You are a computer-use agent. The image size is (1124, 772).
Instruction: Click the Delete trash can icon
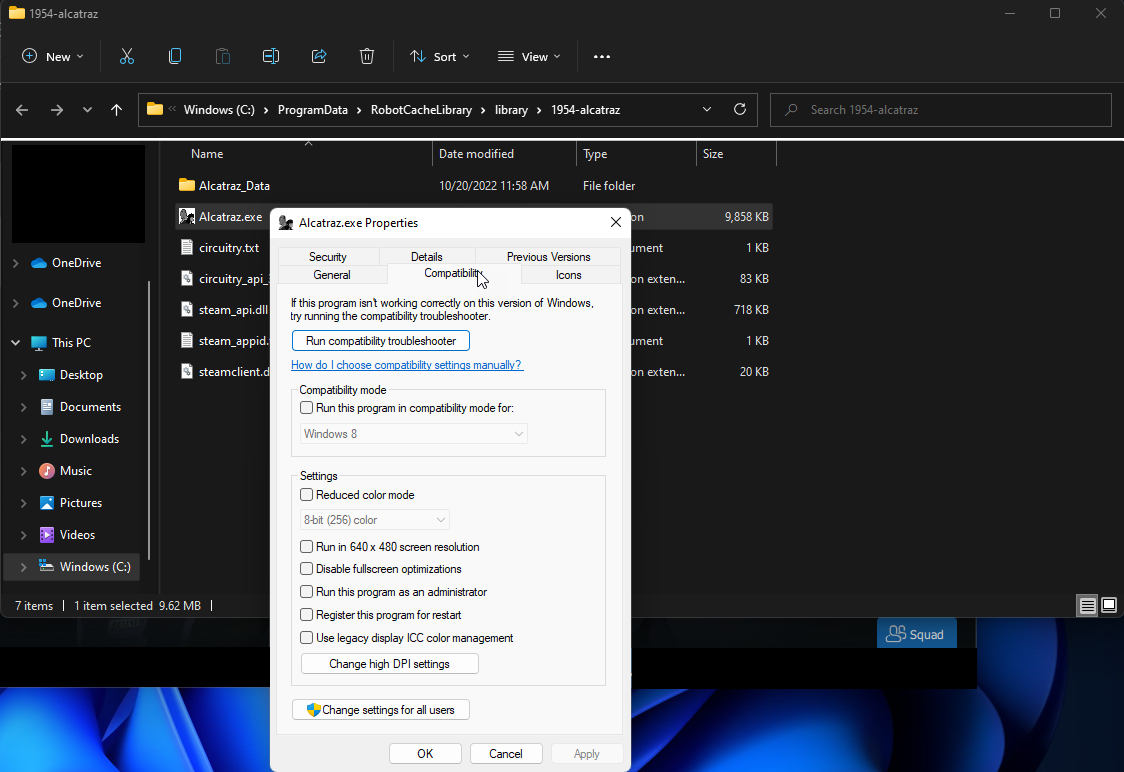pos(367,57)
